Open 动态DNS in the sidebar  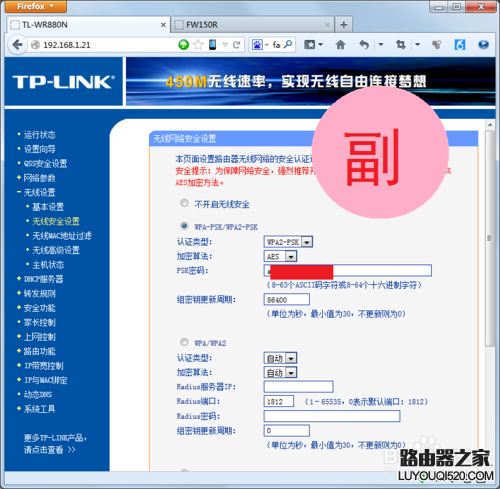click(38, 394)
